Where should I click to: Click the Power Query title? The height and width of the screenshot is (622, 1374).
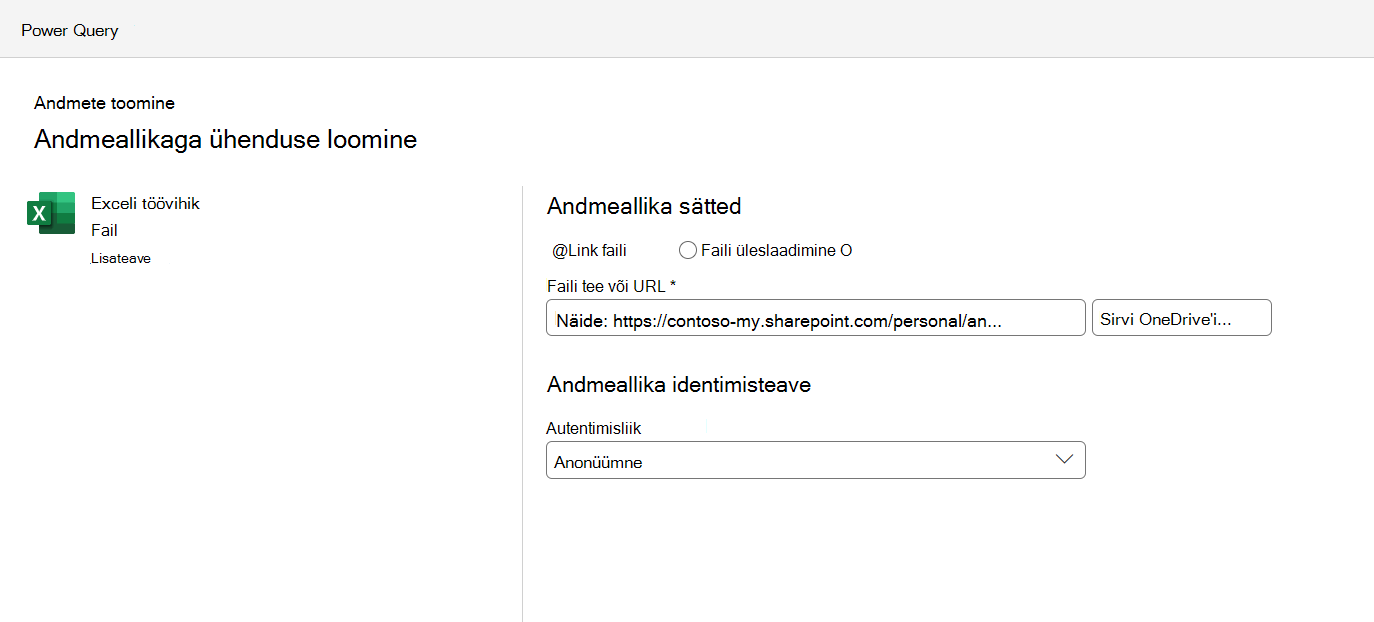70,30
